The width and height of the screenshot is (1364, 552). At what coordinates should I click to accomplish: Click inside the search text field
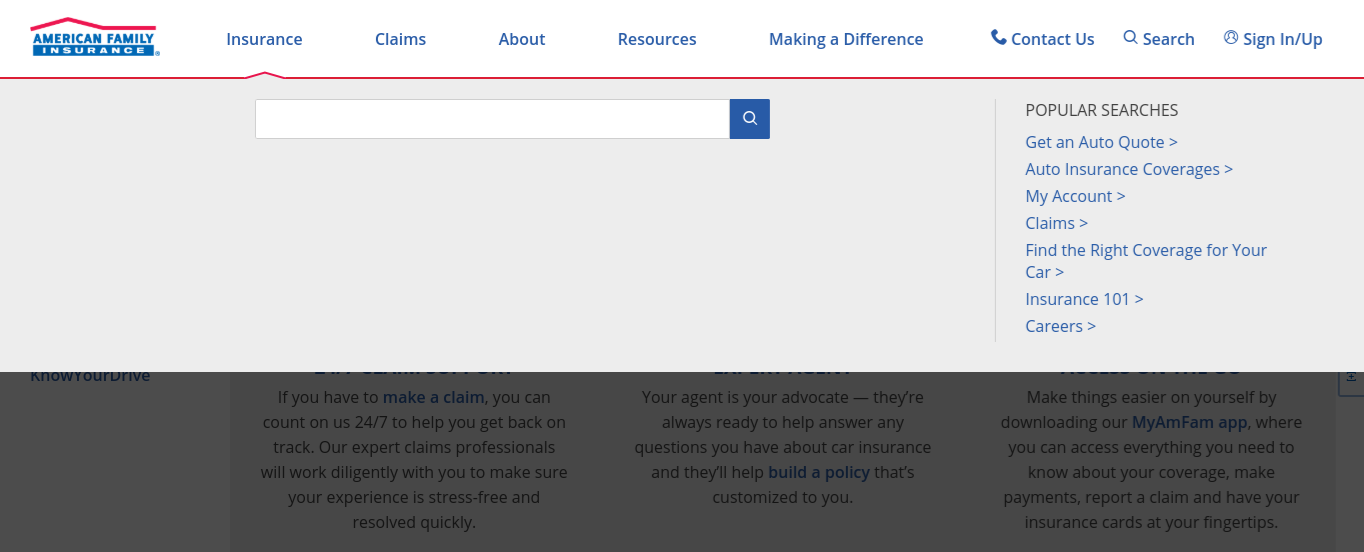coord(492,119)
